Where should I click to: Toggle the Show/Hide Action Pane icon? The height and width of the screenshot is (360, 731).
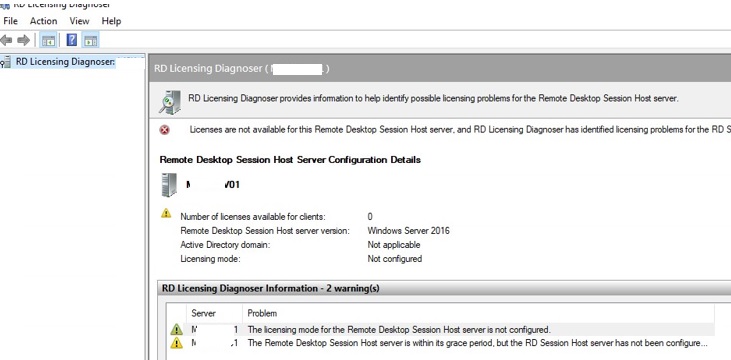click(x=90, y=41)
